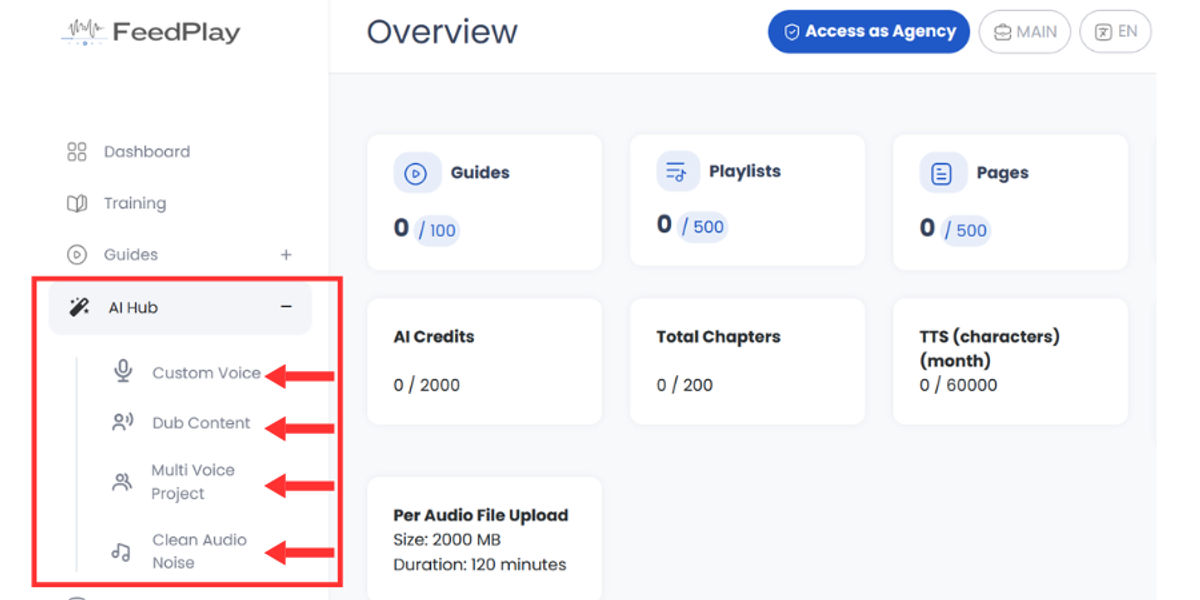Open the EN language selector
Screen dimensions: 1200x600
[1116, 32]
